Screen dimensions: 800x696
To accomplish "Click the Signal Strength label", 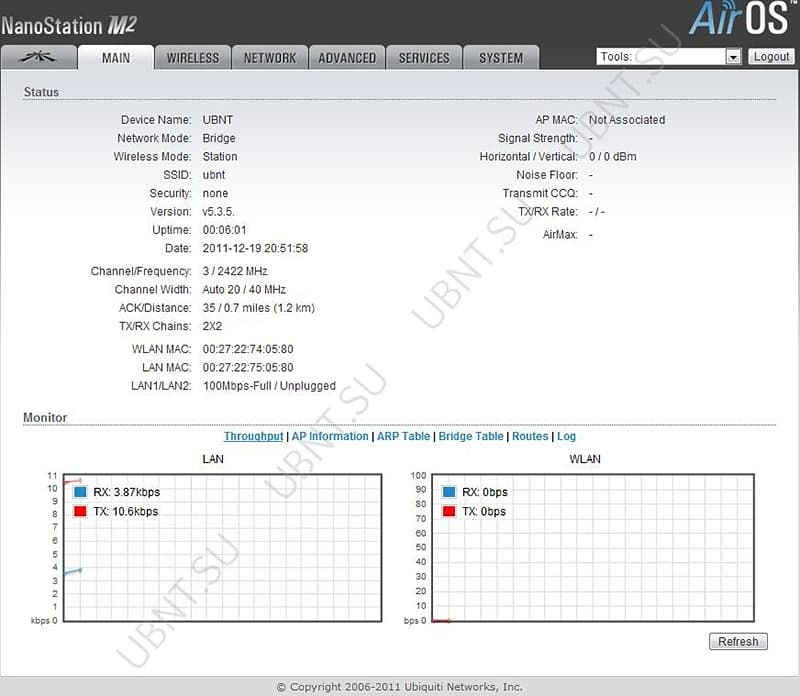I will (x=538, y=138).
